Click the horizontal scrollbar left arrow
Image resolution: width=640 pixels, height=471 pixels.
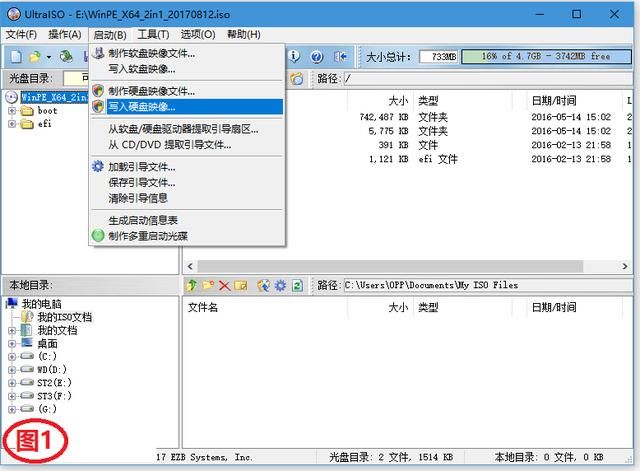(x=190, y=266)
